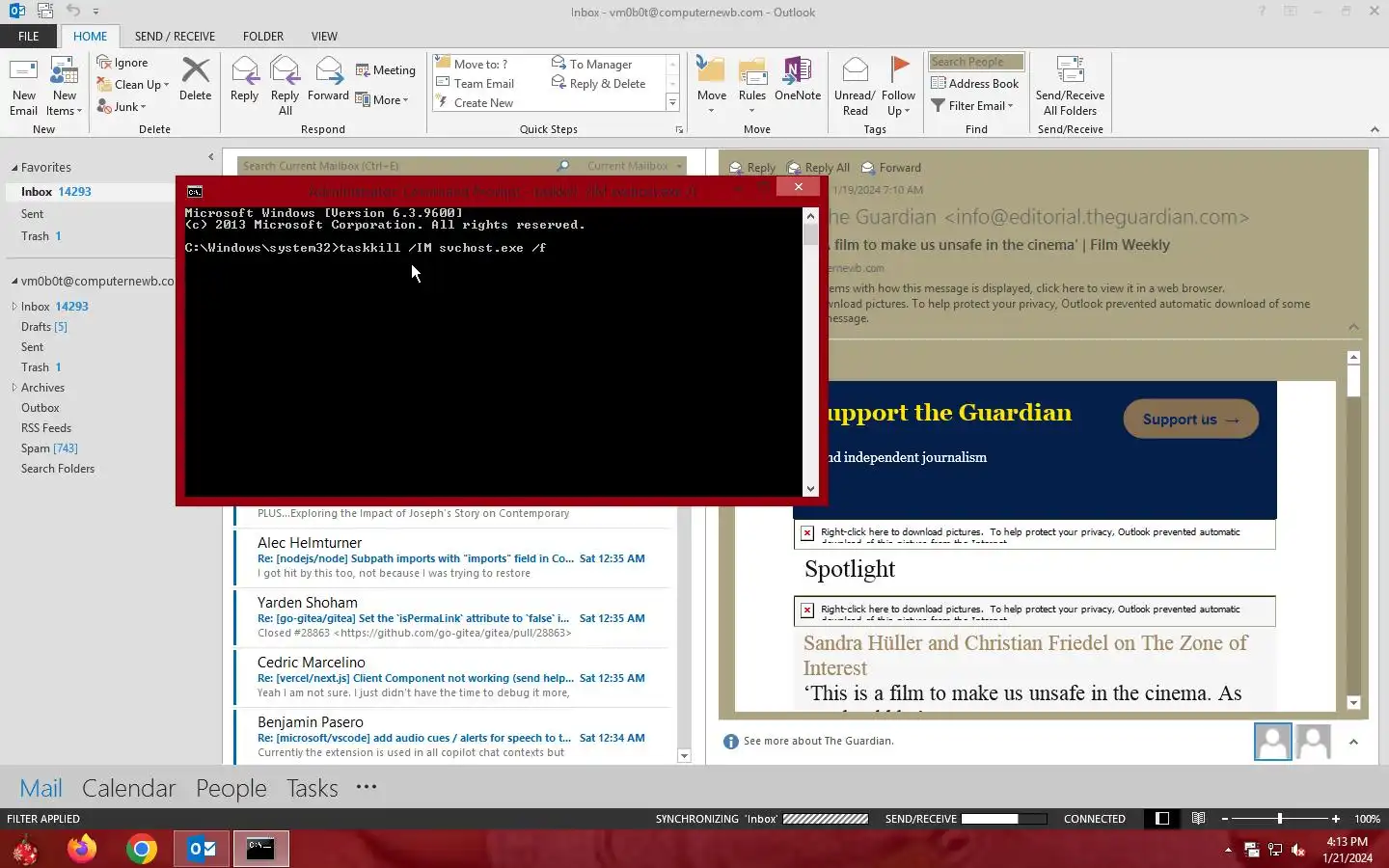Click the Create New quick step
Screen dimensions: 1389x868
[476, 103]
